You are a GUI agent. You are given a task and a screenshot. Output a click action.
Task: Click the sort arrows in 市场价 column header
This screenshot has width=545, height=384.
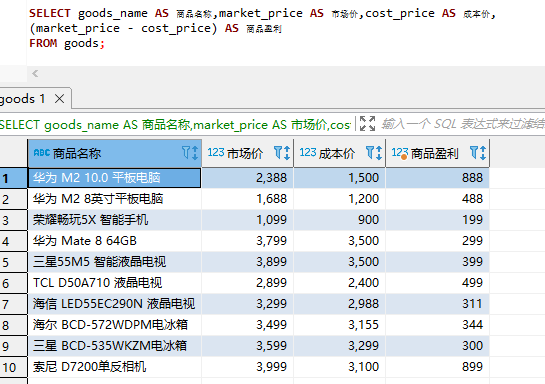[x=287, y=153]
